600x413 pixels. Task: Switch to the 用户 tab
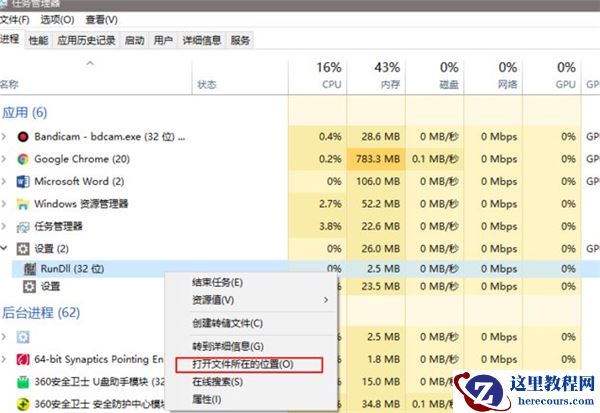(163, 40)
